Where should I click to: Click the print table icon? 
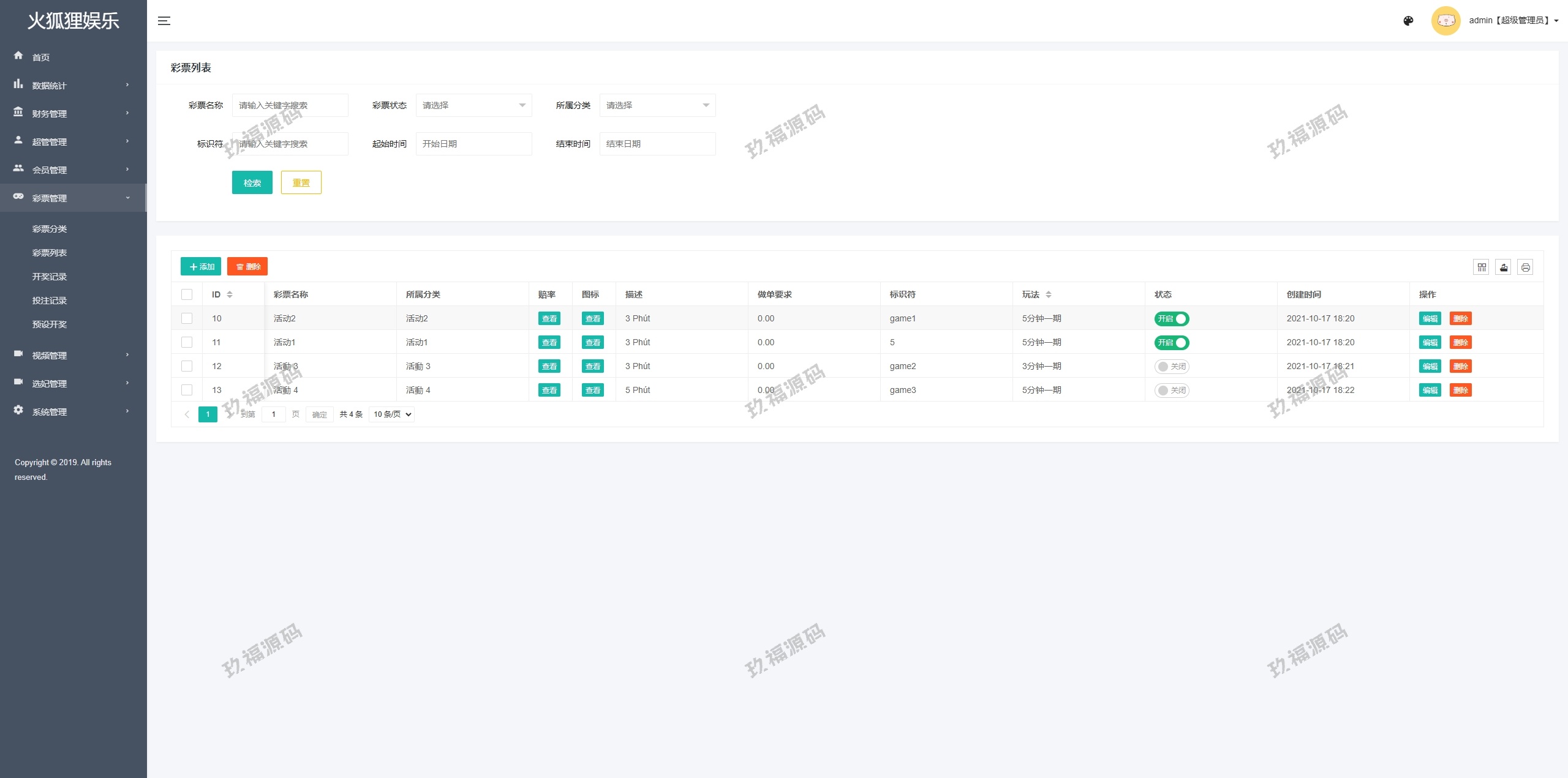(x=1525, y=267)
